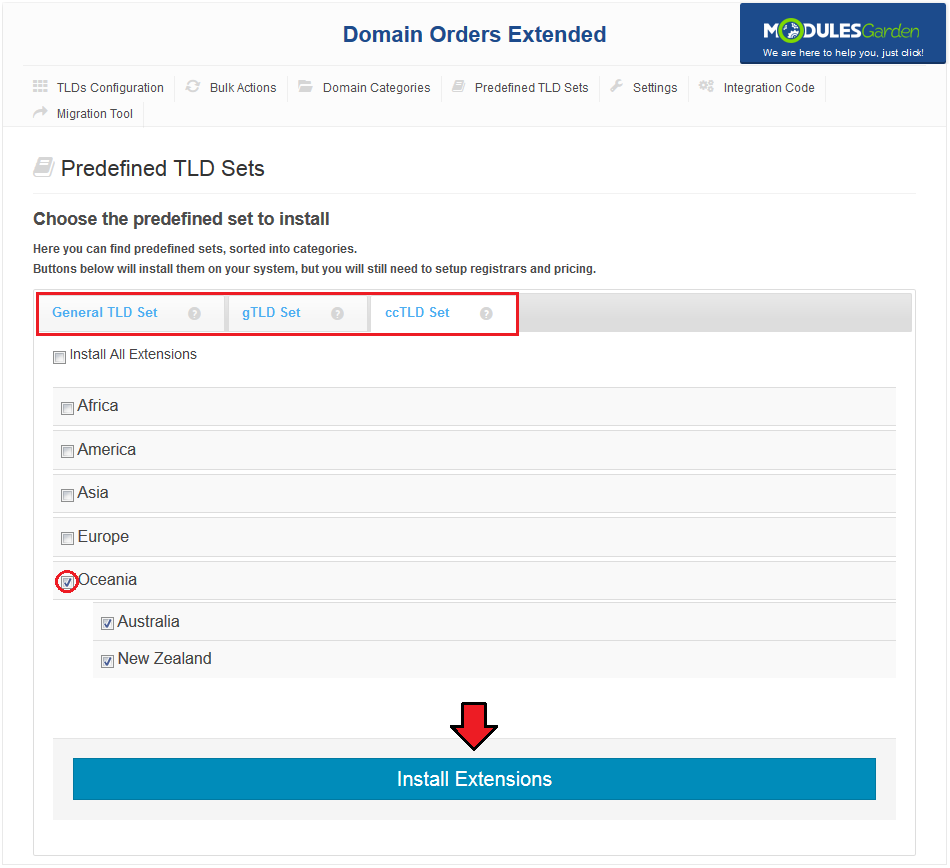950x868 pixels.
Task: Click help icon beside General TLD Set
Action: click(194, 313)
